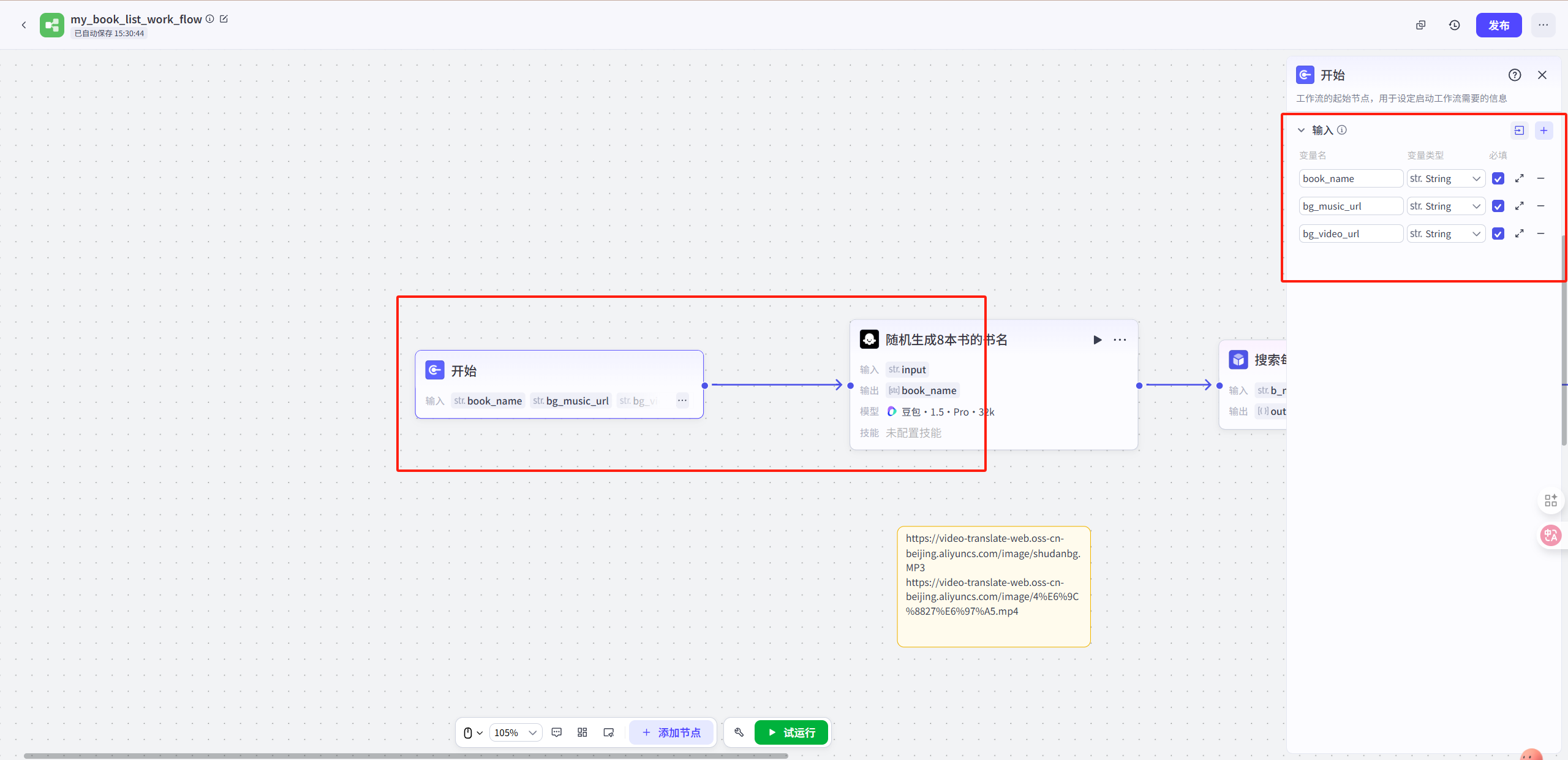Image resolution: width=1568 pixels, height=760 pixels.
Task: Click the edit workflow name pencil icon
Action: pos(224,19)
